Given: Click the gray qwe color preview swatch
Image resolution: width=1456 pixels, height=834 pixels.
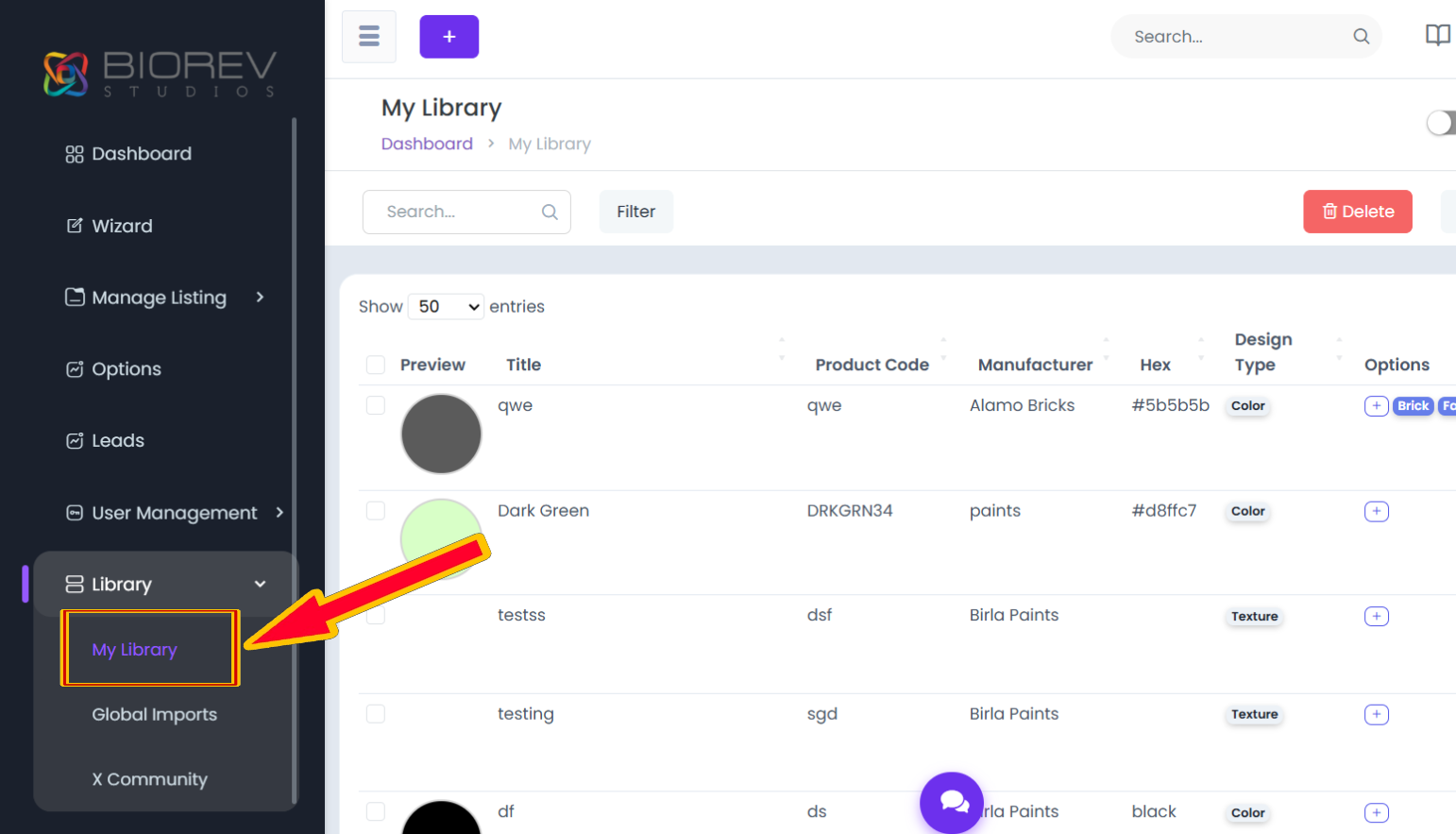Looking at the screenshot, I should [x=441, y=434].
